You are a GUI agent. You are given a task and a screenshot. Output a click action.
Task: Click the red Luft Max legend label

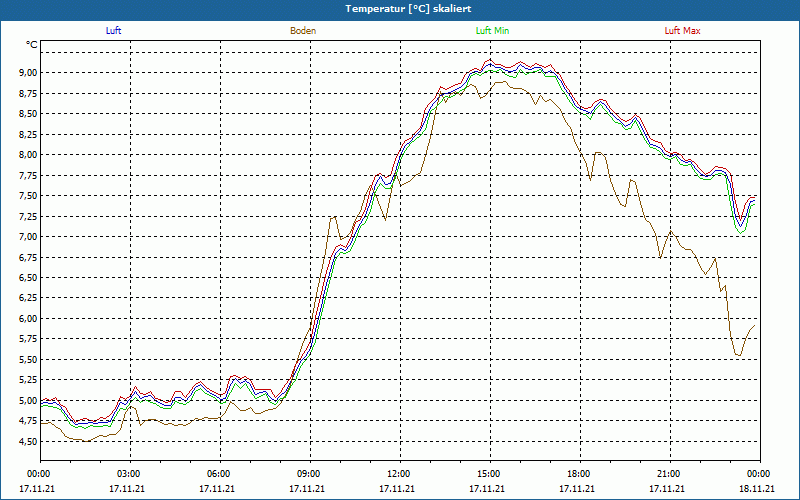[682, 31]
